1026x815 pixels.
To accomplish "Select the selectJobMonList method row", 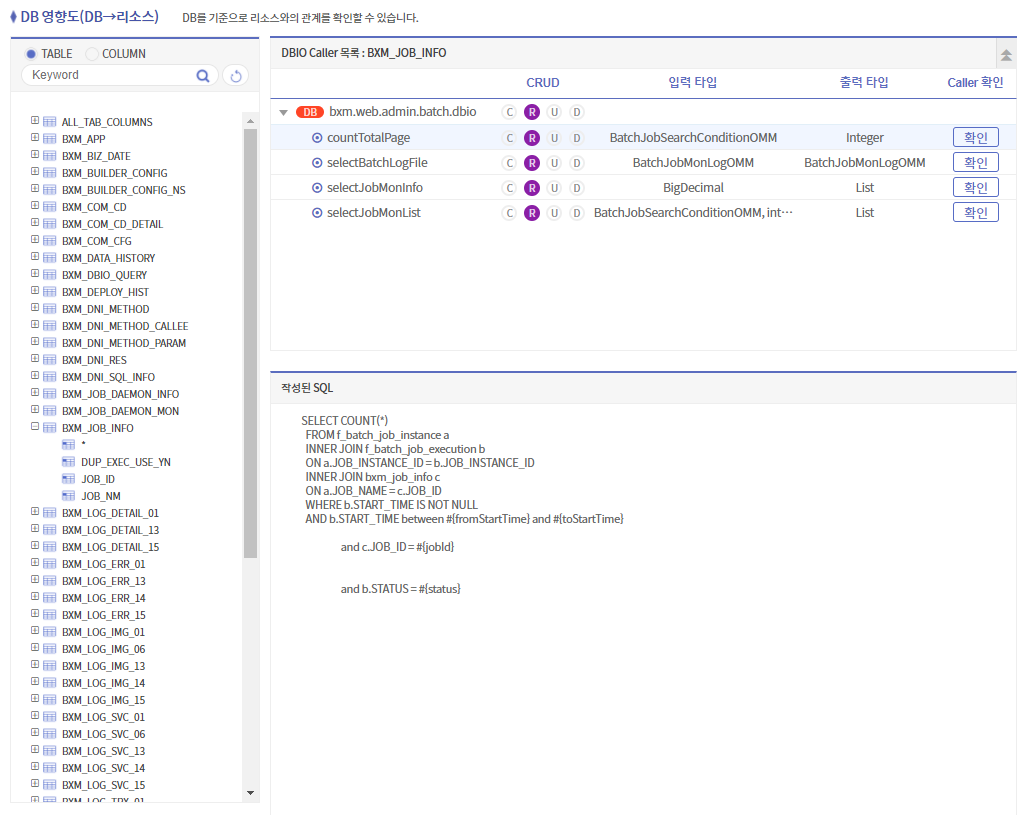I will tap(643, 213).
